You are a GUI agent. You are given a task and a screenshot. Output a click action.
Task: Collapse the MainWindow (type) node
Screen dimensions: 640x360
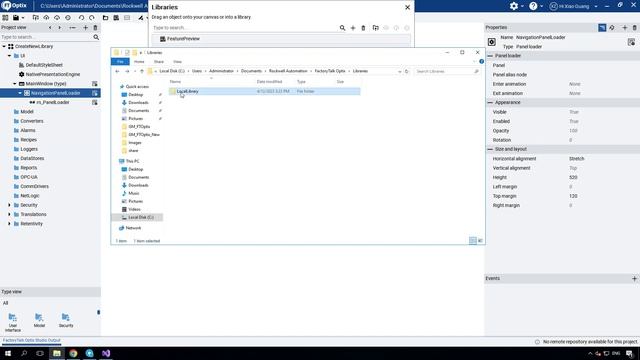point(15,84)
